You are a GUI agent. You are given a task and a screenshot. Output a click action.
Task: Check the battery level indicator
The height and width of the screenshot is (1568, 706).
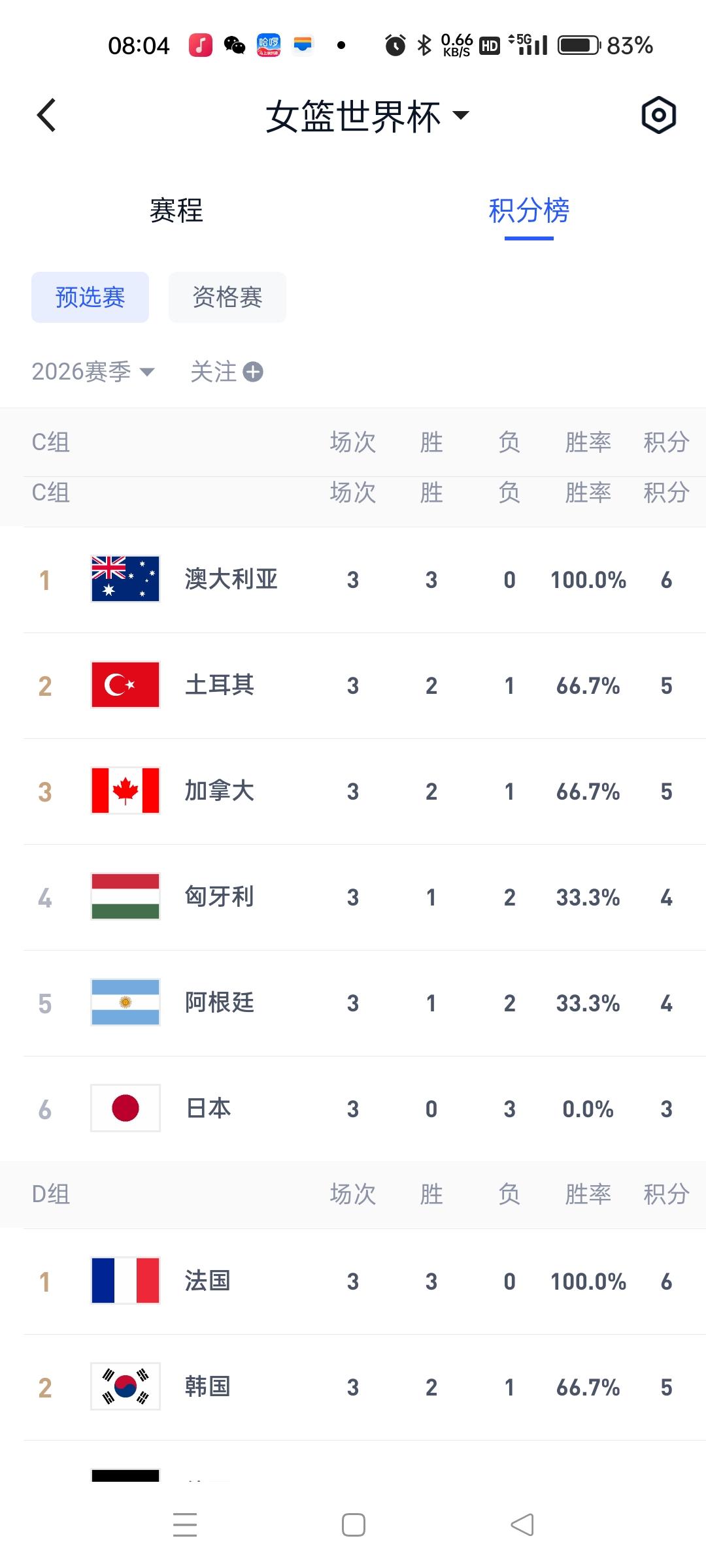(x=577, y=44)
